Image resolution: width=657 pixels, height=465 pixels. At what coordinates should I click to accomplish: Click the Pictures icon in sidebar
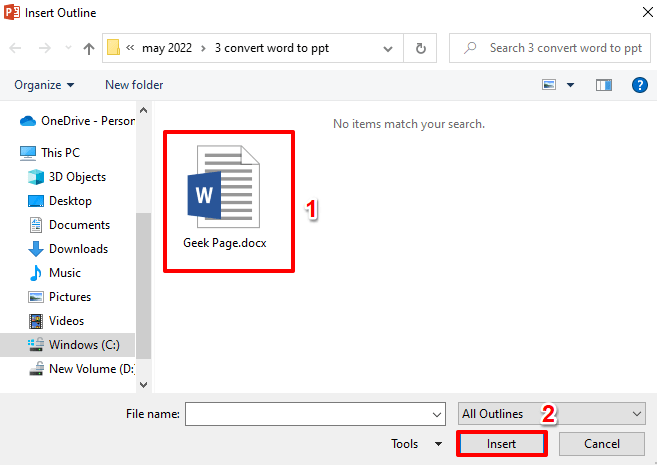36,297
